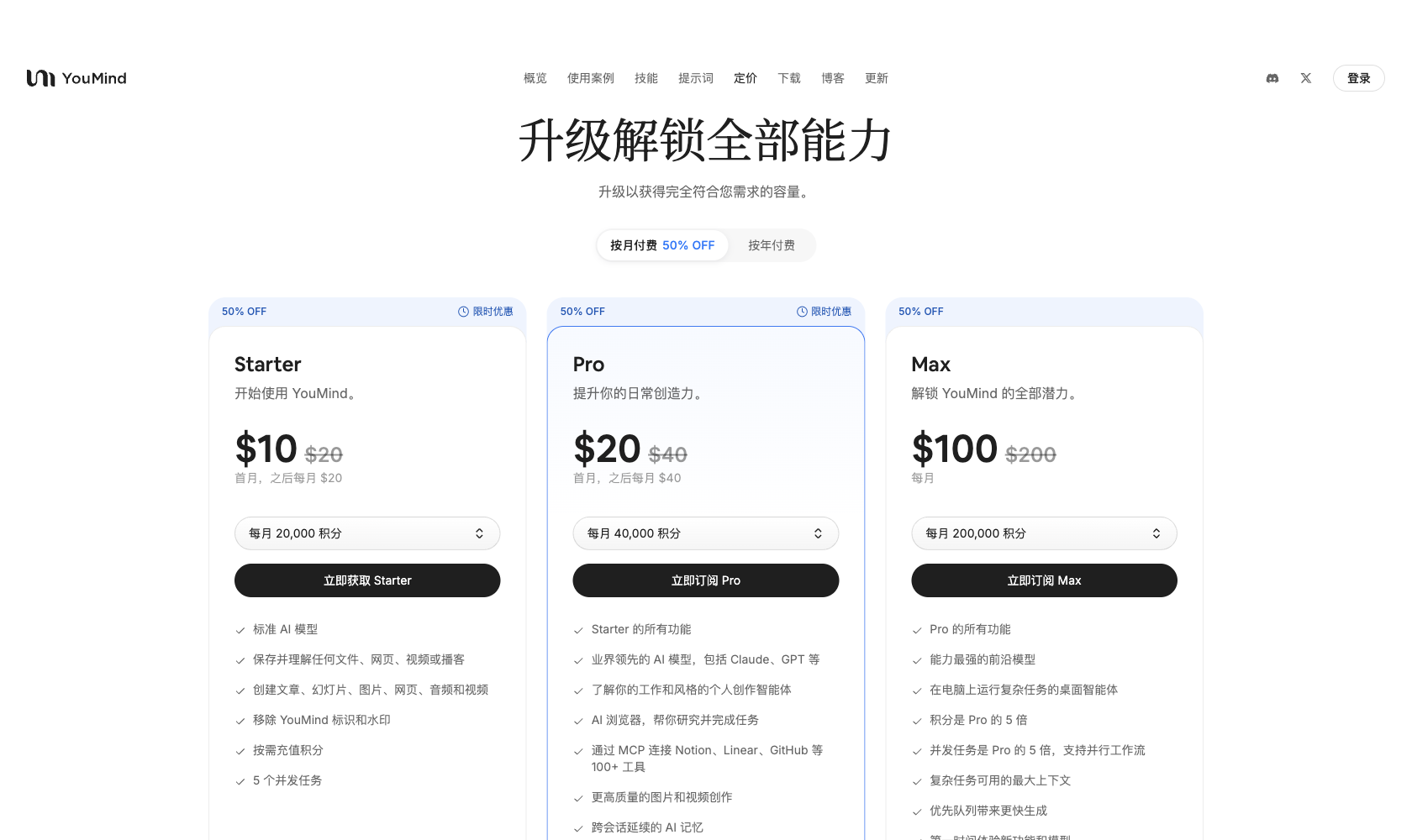1412x840 pixels.
Task: Click chevron arrows in Starter credits selector
Action: 479,533
